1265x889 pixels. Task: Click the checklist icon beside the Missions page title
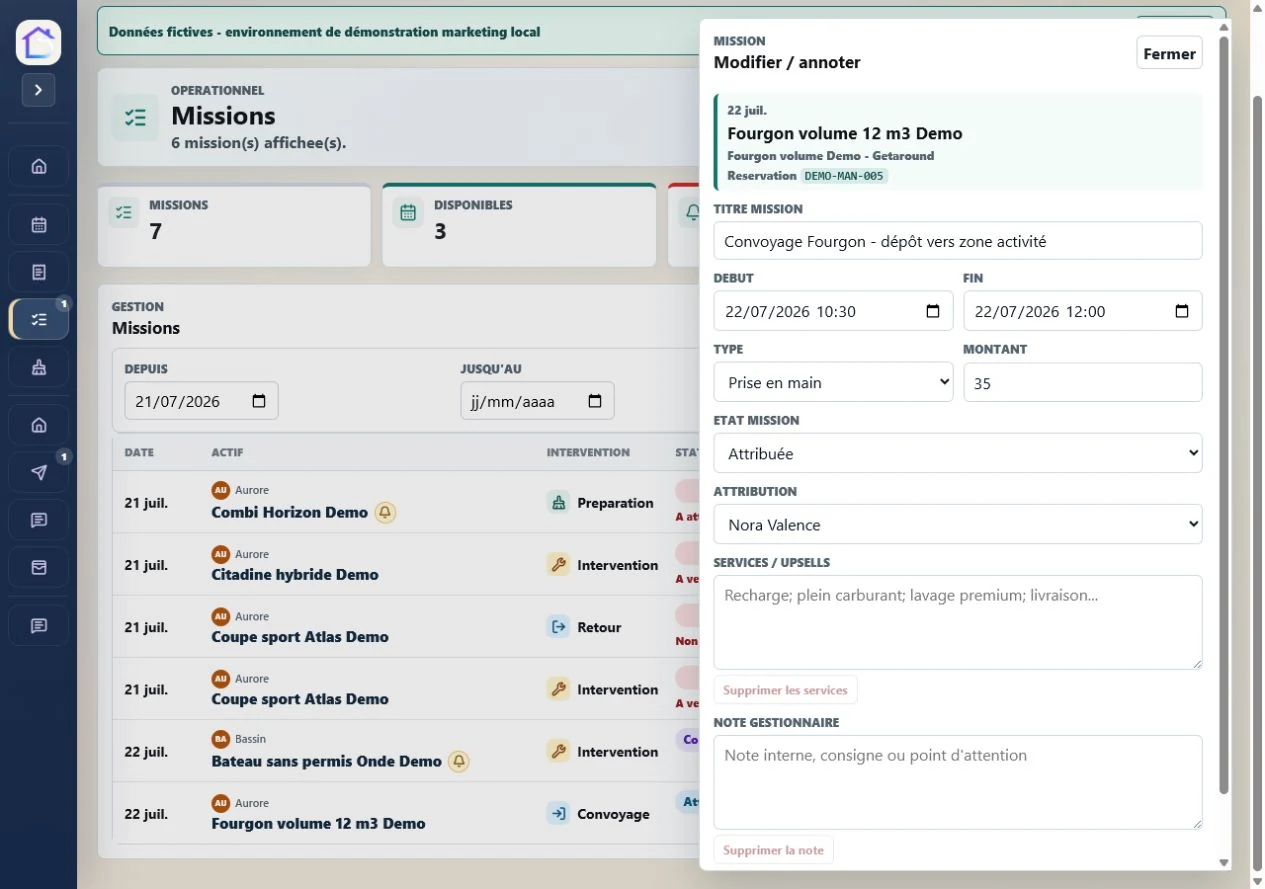135,117
